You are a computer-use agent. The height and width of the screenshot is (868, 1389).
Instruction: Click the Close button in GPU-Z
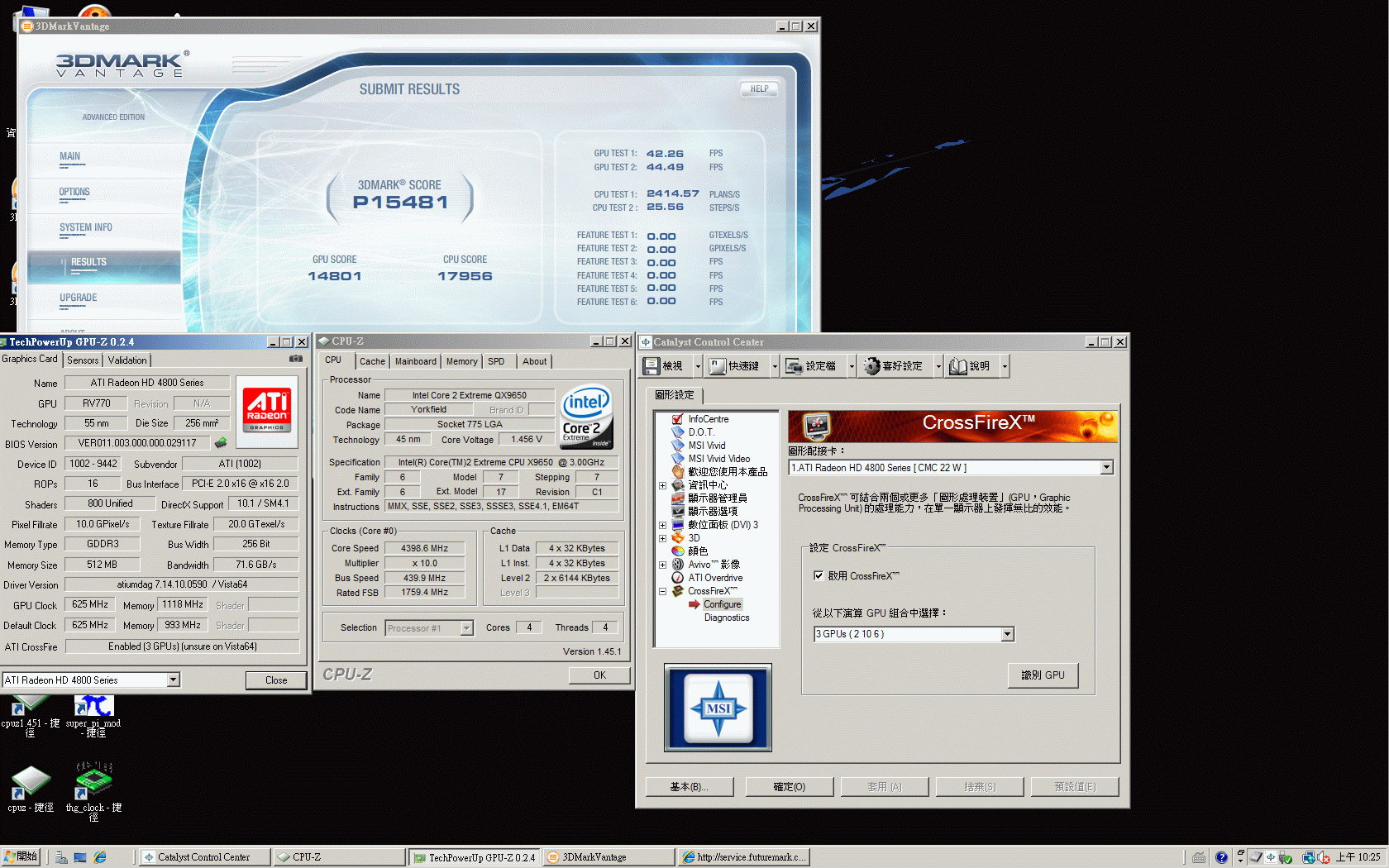[x=276, y=680]
